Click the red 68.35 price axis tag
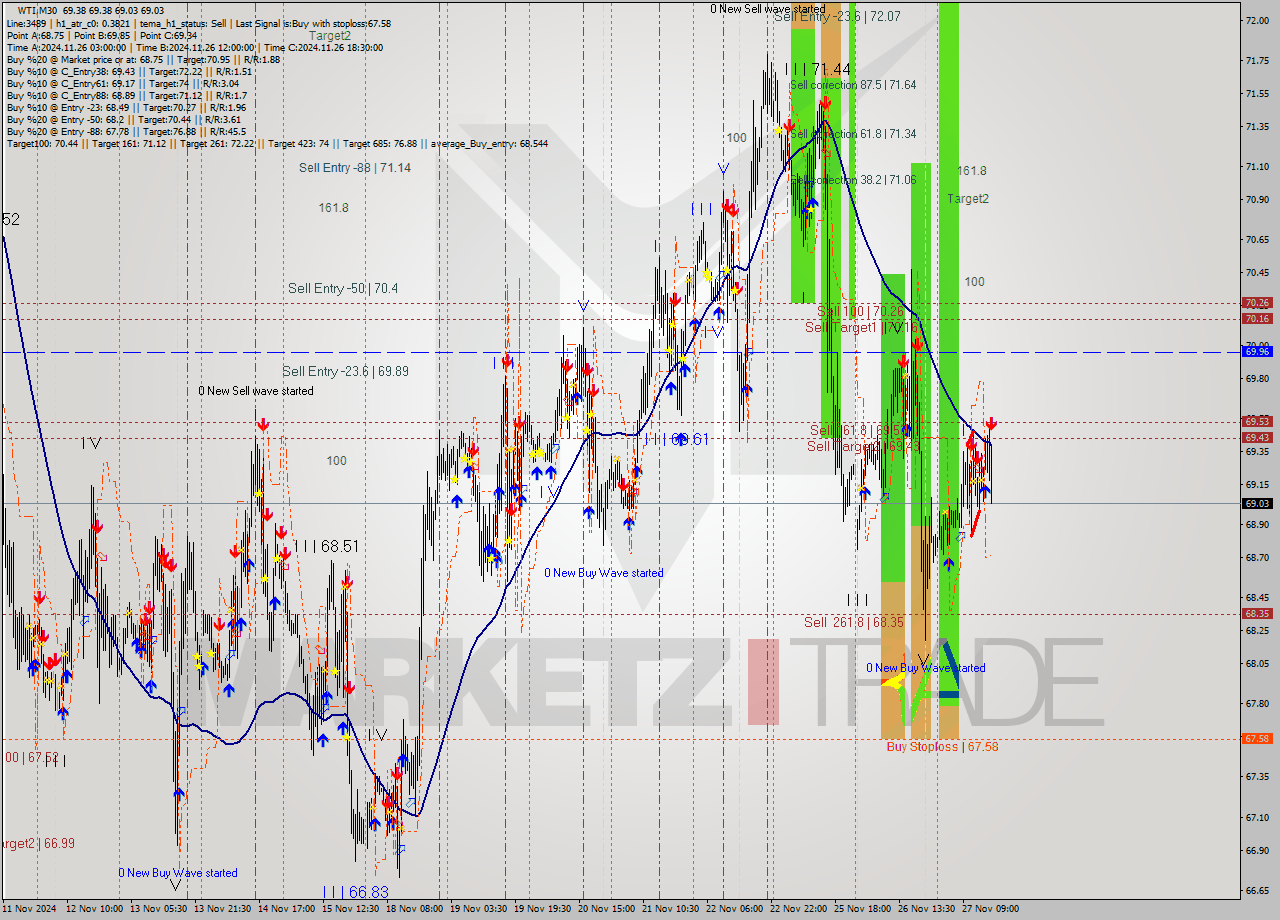1280x920 pixels. click(1257, 613)
